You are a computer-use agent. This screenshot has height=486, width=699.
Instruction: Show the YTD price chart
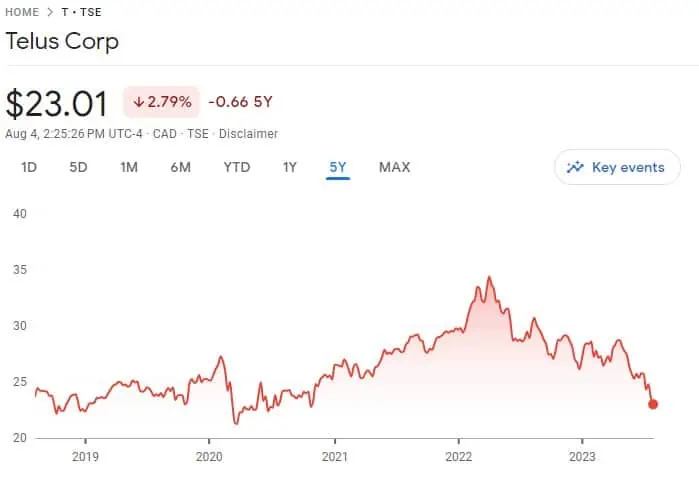point(236,167)
